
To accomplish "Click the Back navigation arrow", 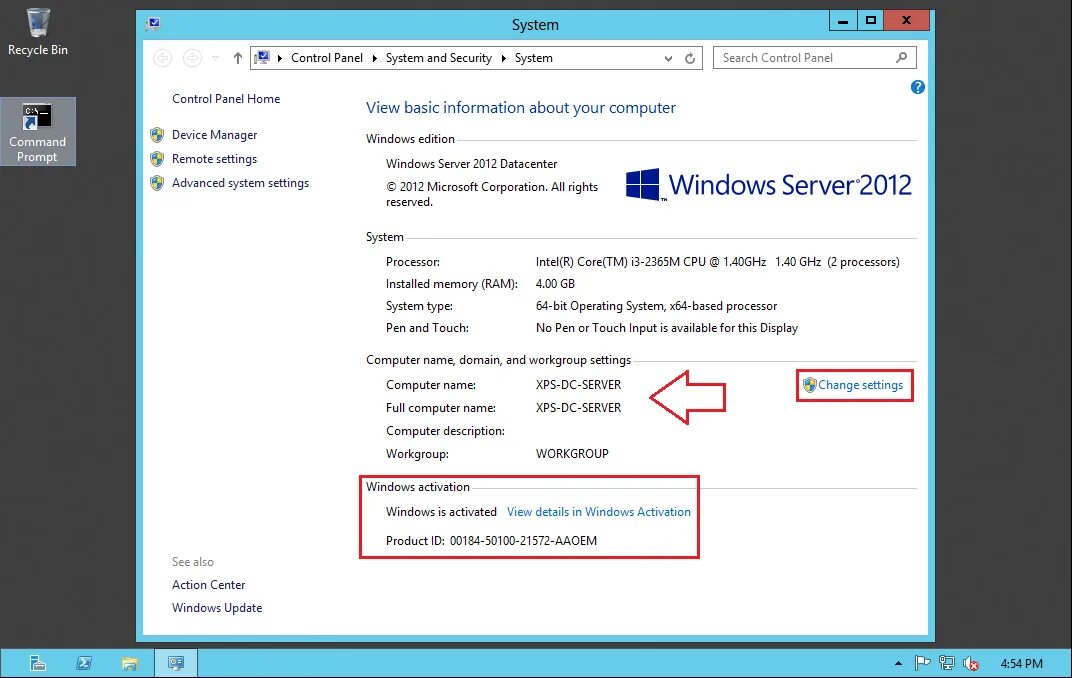I will [163, 58].
